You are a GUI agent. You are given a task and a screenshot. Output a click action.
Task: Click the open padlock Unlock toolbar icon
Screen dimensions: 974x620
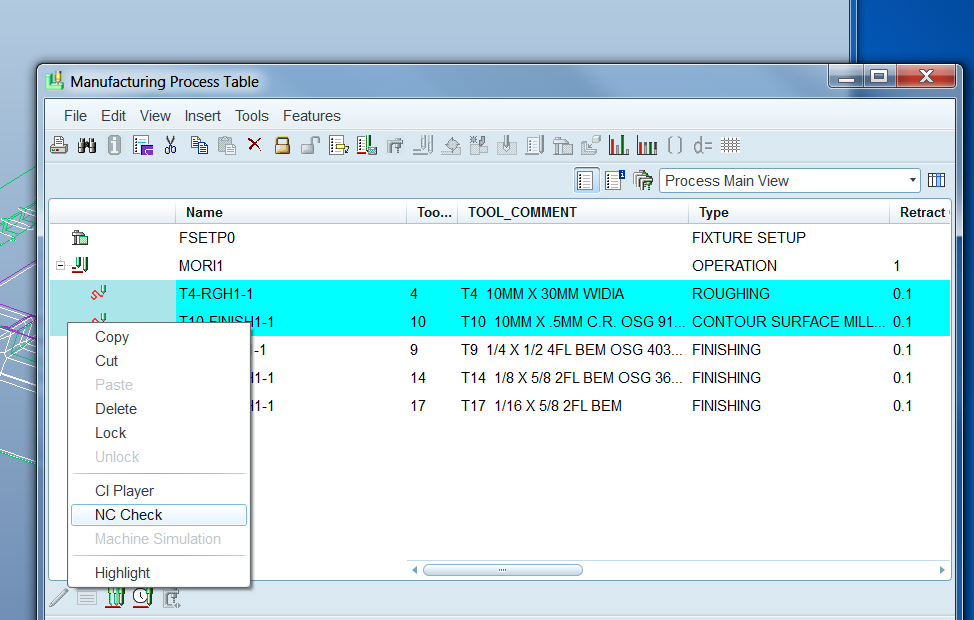(x=310, y=145)
